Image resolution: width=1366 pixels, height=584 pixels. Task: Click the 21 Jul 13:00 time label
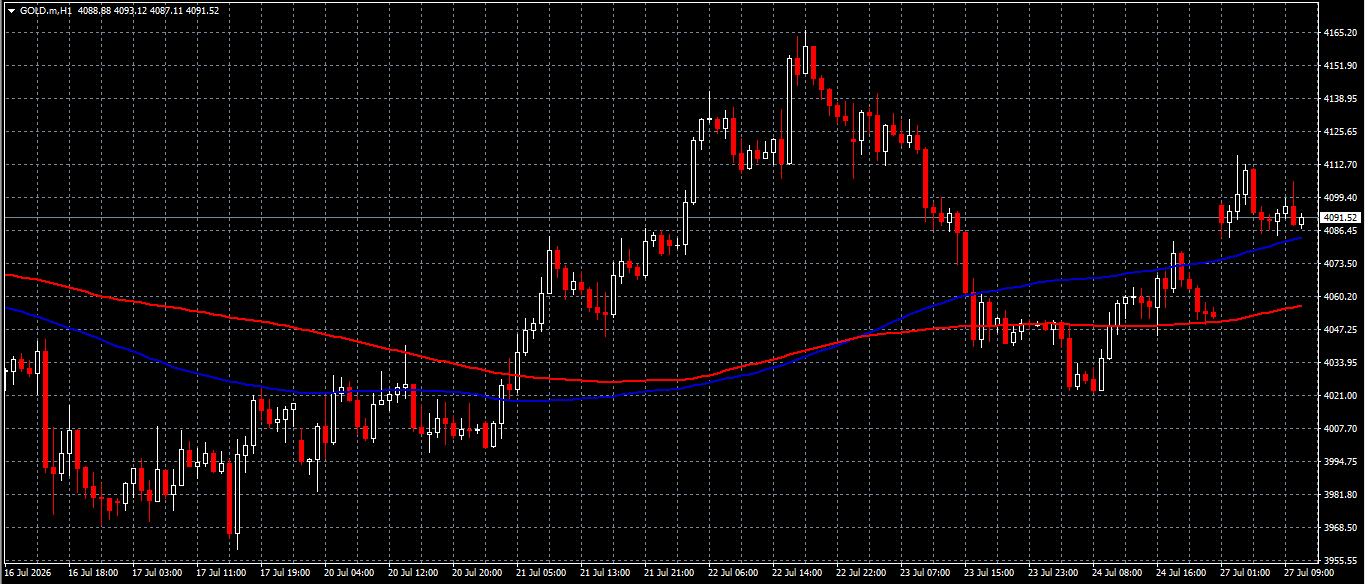point(605,574)
